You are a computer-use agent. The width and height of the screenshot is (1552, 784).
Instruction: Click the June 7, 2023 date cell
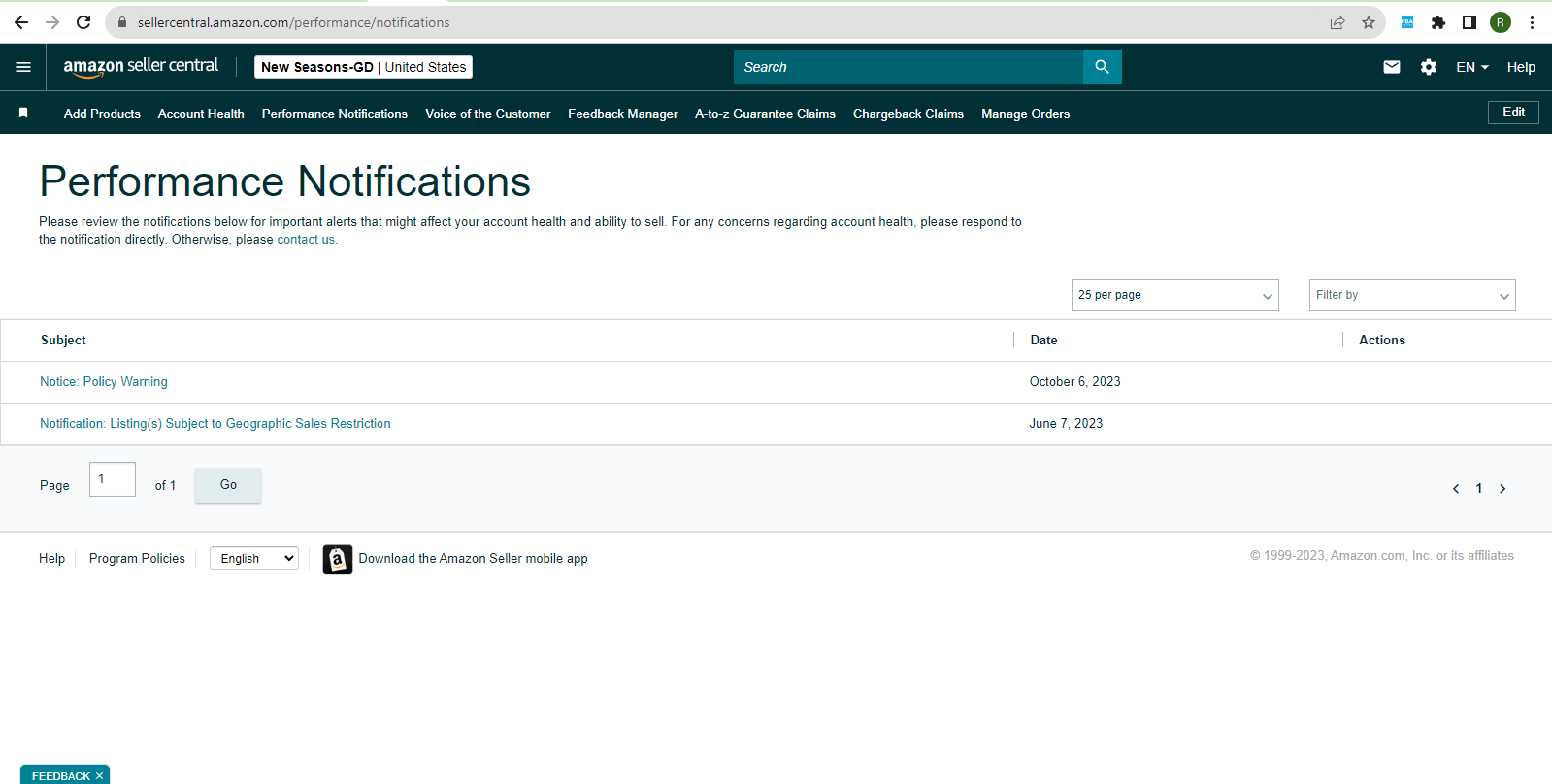(1066, 424)
